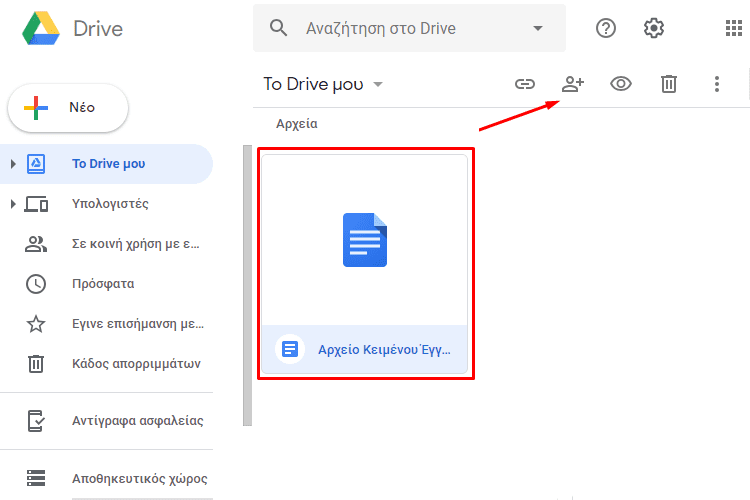
Task: Click the share with people icon
Action: coord(573,84)
